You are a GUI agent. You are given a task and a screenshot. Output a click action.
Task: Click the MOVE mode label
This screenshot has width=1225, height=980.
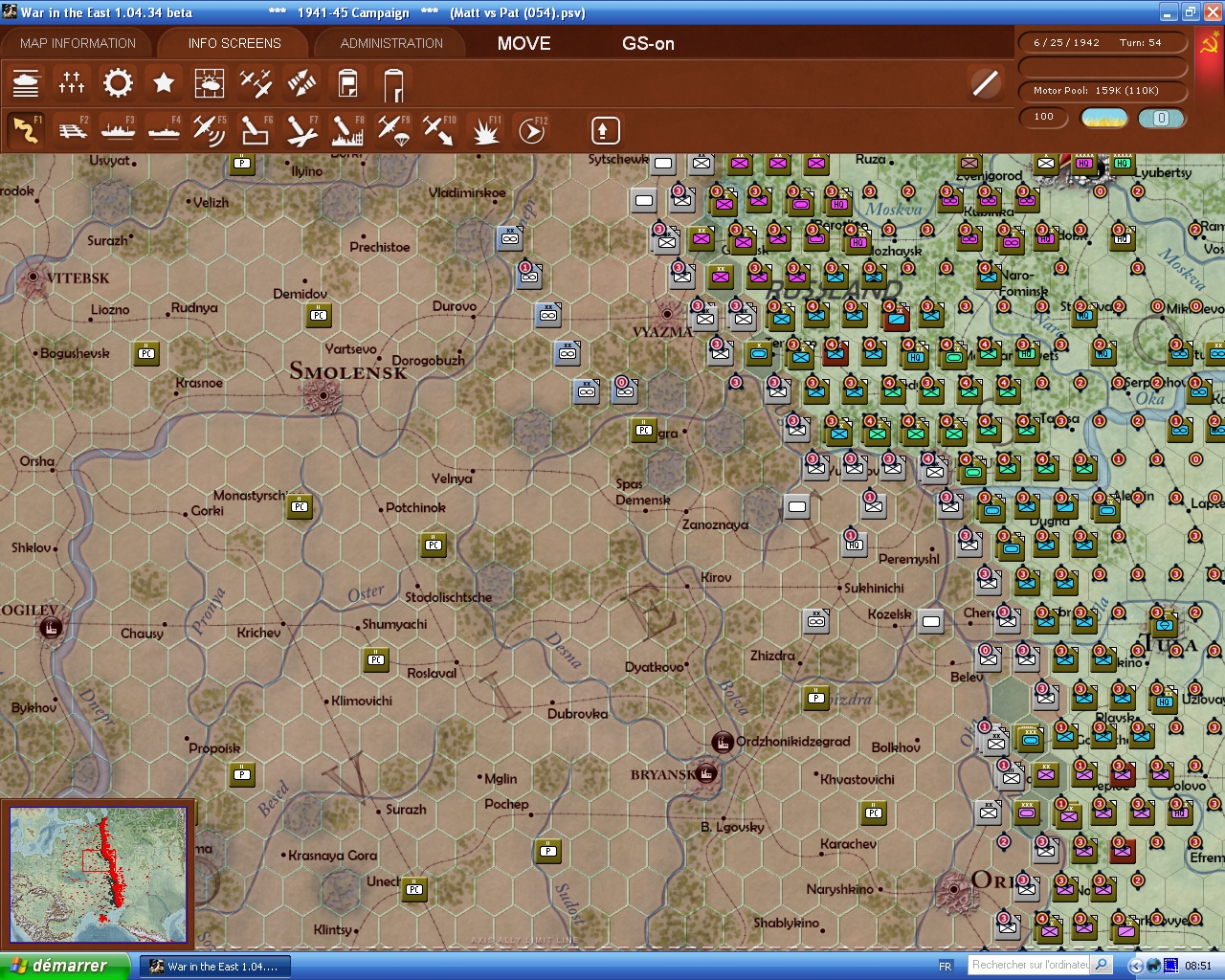(524, 43)
